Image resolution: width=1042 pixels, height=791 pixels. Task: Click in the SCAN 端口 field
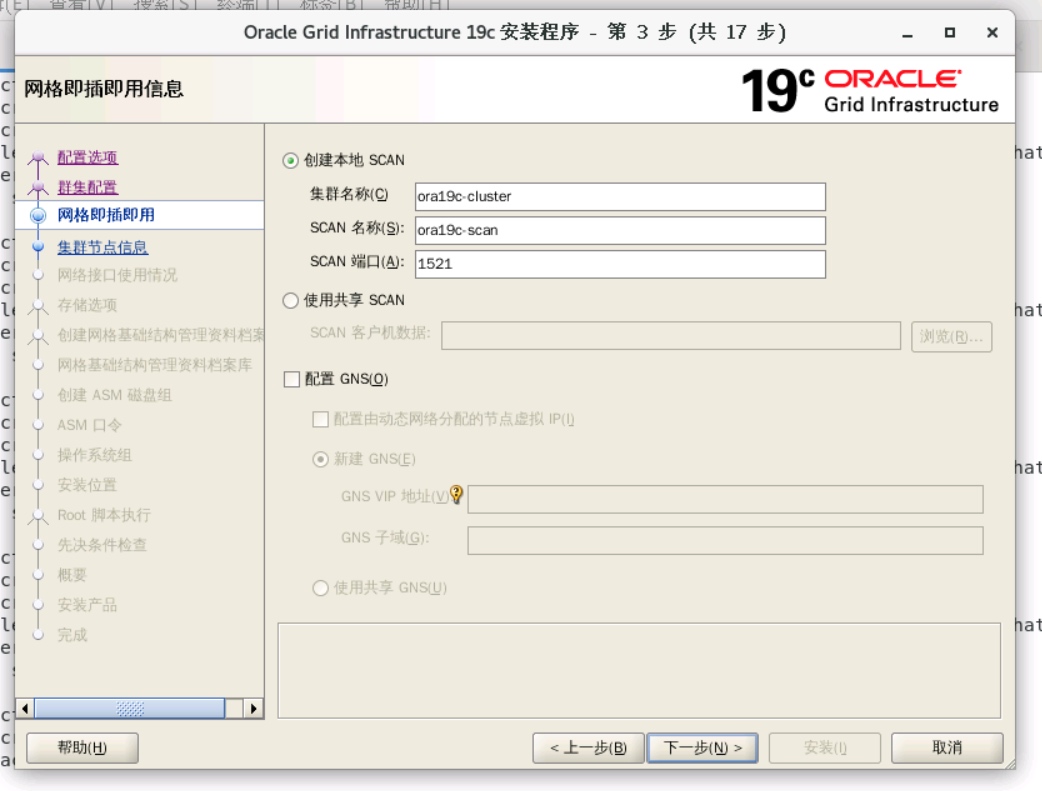pos(620,264)
